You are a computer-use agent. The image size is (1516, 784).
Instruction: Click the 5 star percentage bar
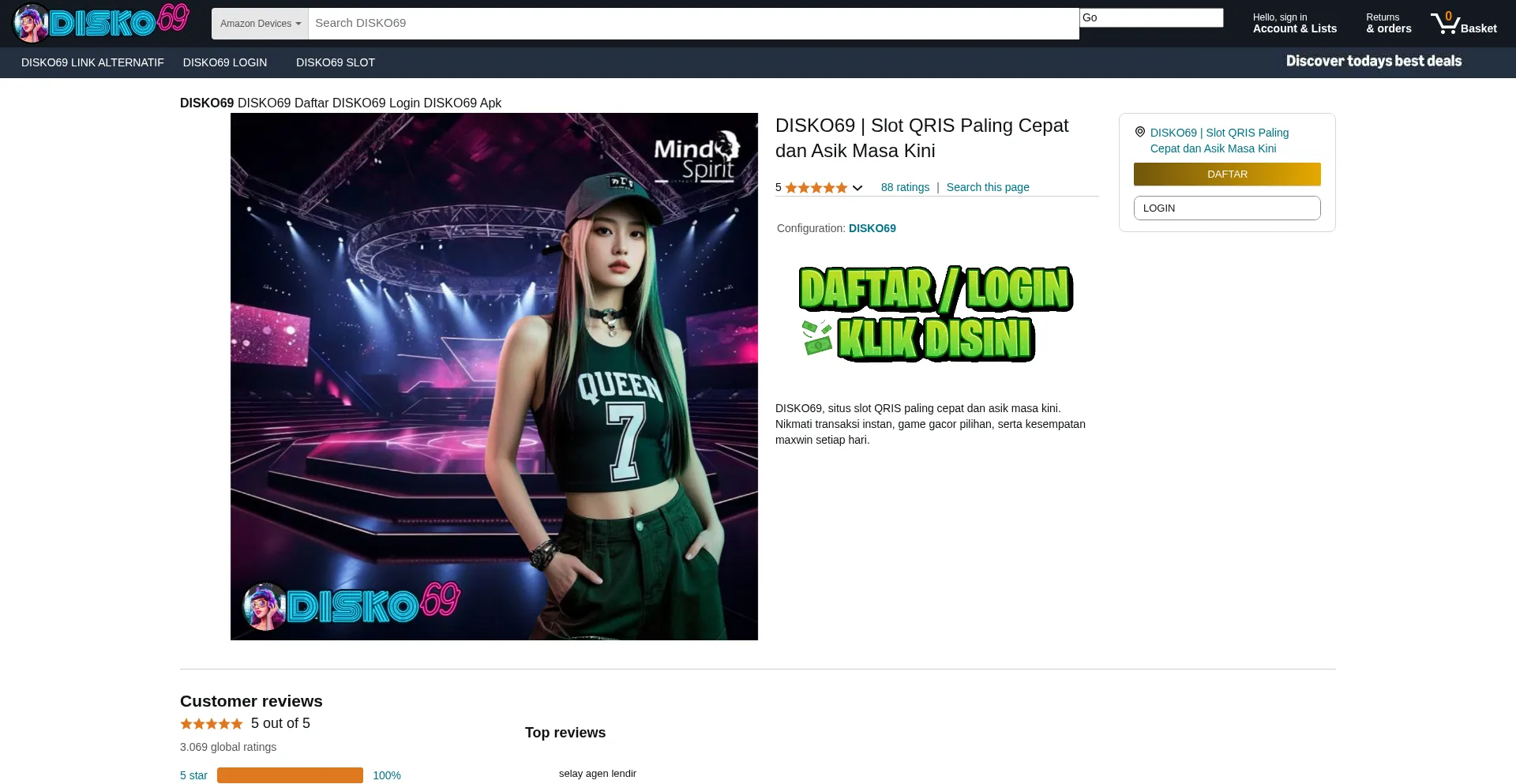pos(290,775)
